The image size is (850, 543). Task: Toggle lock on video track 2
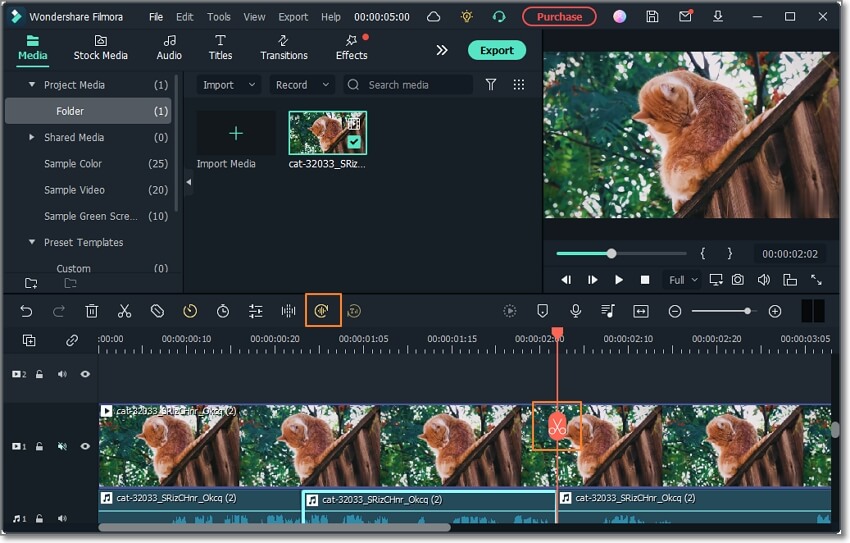(40, 374)
